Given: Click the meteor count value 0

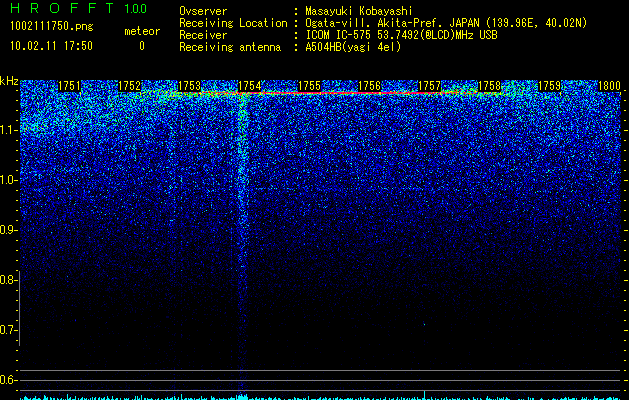Looking at the screenshot, I should (142, 46).
